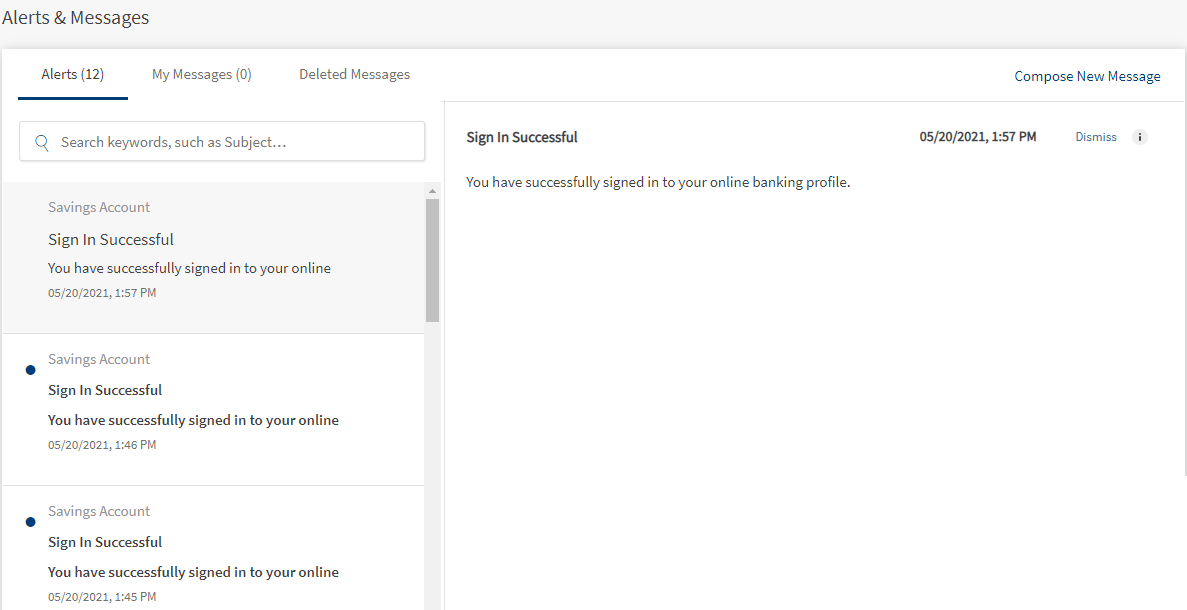Click the Sign In Successful title in detail pane
This screenshot has height=610, width=1187.
point(522,137)
